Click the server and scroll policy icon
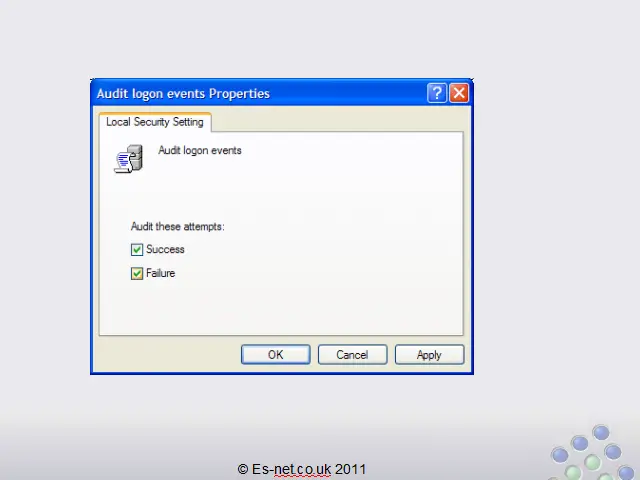640x480 pixels. point(129,159)
